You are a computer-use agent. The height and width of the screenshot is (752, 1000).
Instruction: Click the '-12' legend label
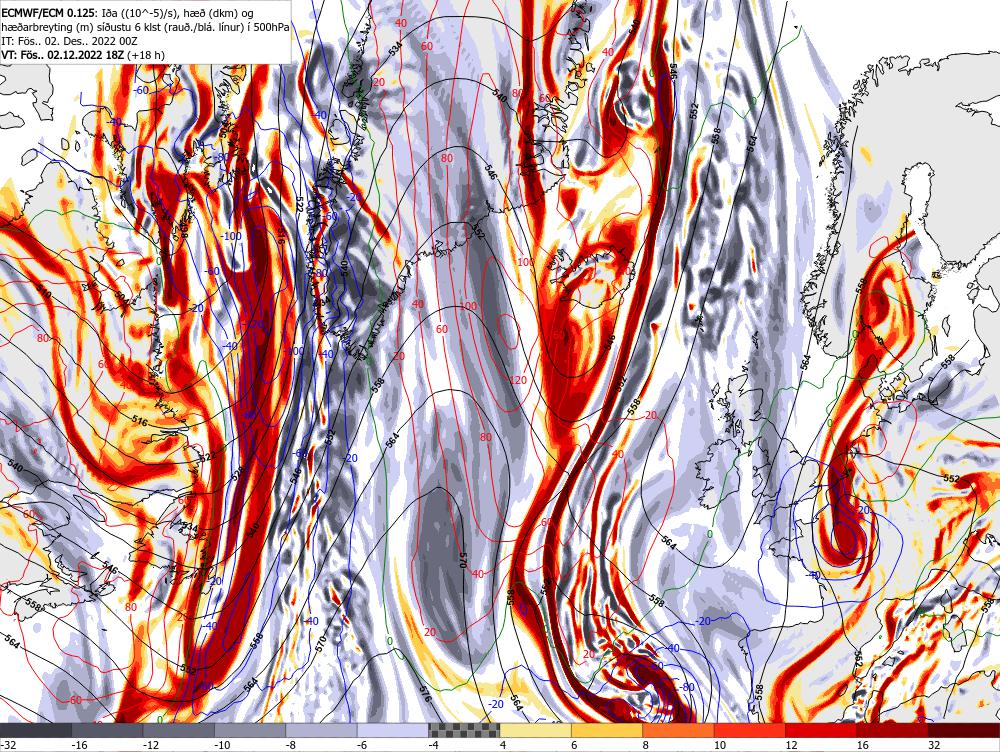click(x=151, y=745)
